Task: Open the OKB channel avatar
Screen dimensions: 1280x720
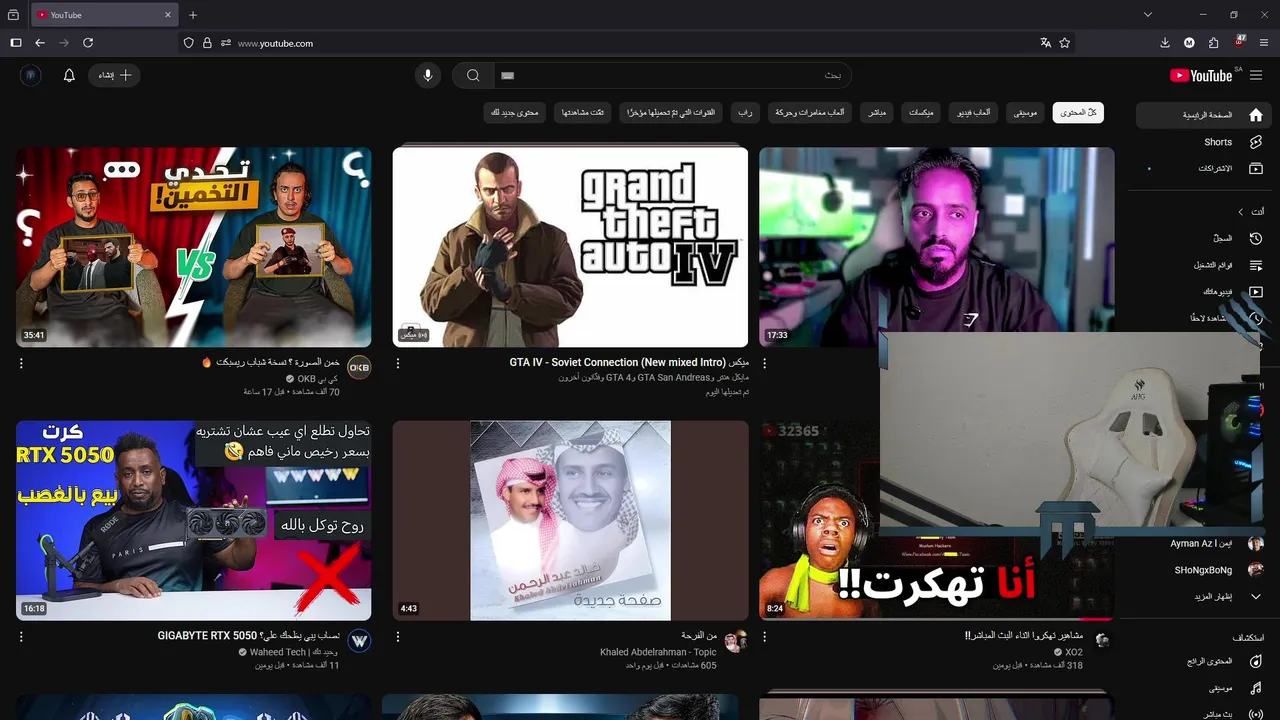Action: (x=359, y=367)
